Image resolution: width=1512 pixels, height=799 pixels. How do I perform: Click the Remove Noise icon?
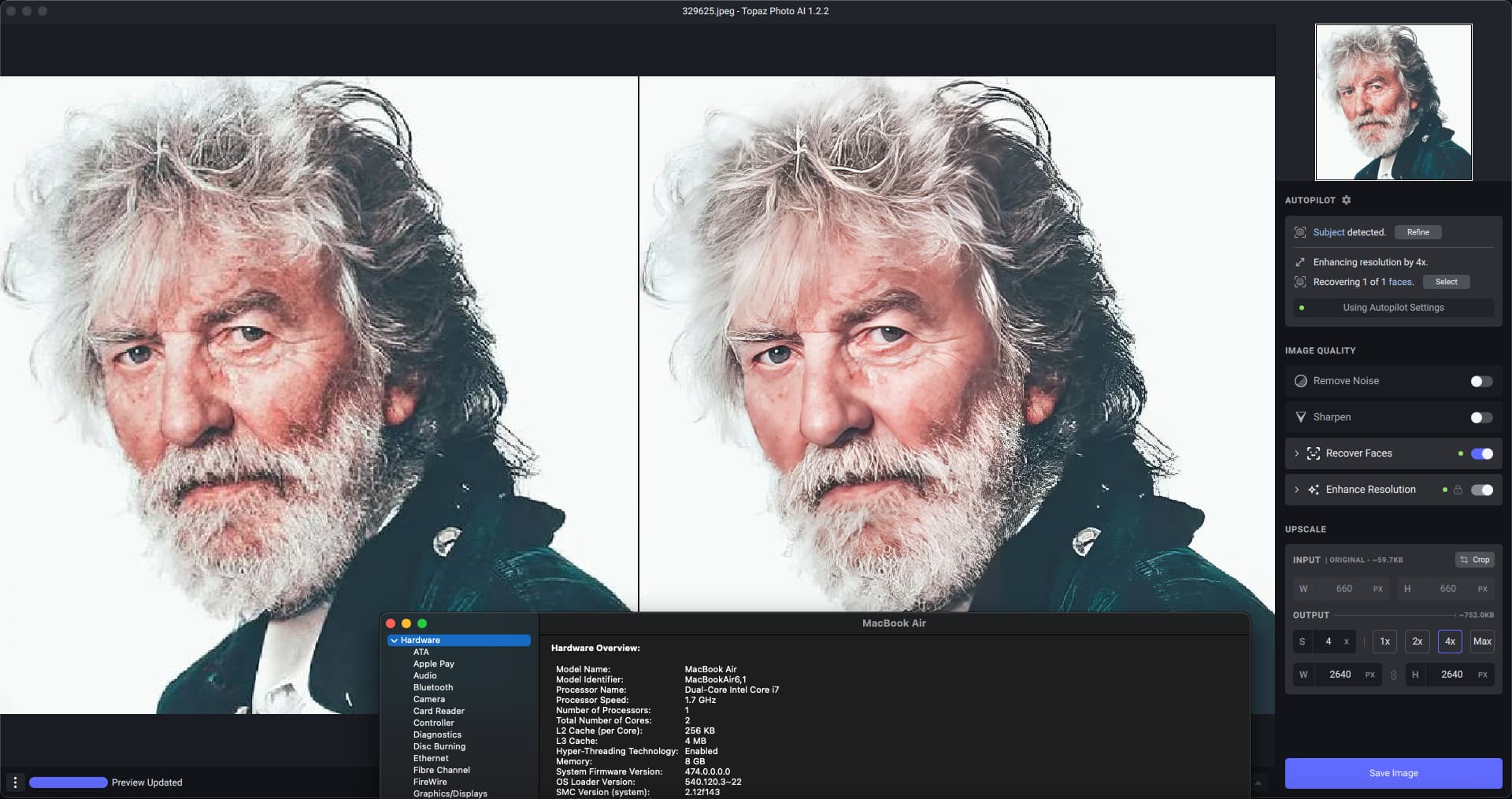pyautogui.click(x=1301, y=381)
